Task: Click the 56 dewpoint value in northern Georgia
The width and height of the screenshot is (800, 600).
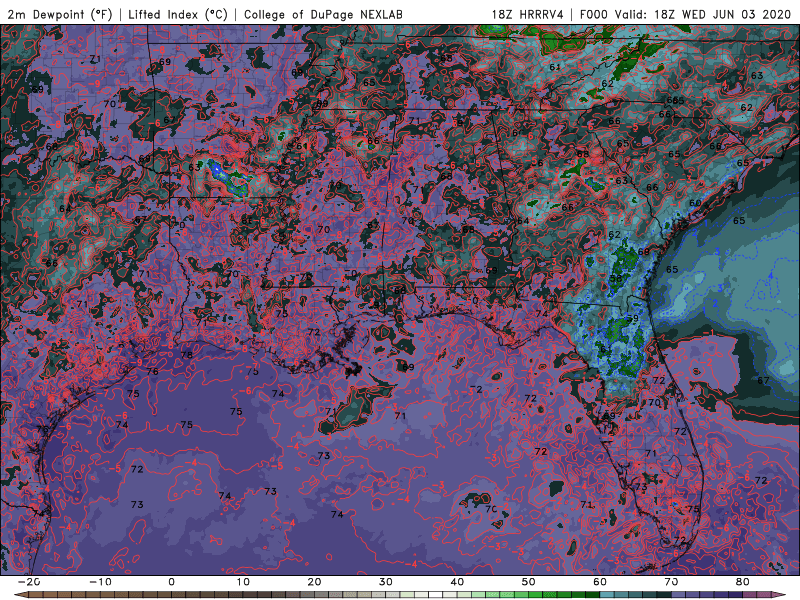Action: [x=537, y=163]
